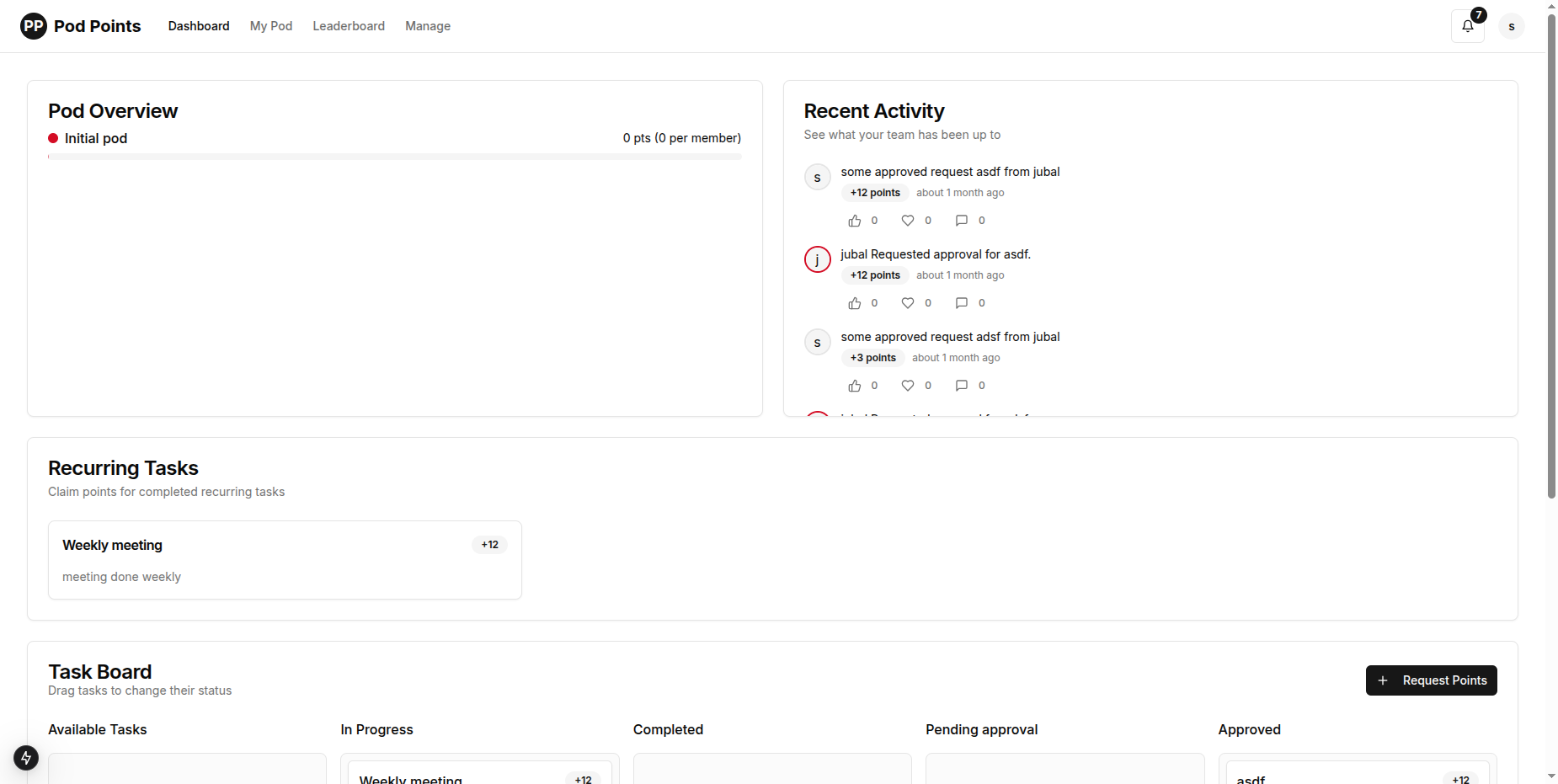Go to the Manage section

(x=428, y=26)
